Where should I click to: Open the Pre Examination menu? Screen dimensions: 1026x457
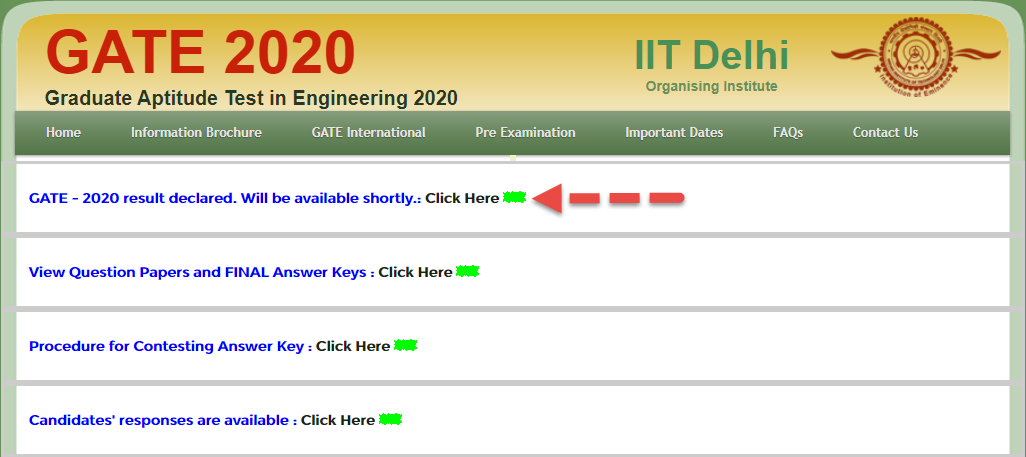click(525, 132)
